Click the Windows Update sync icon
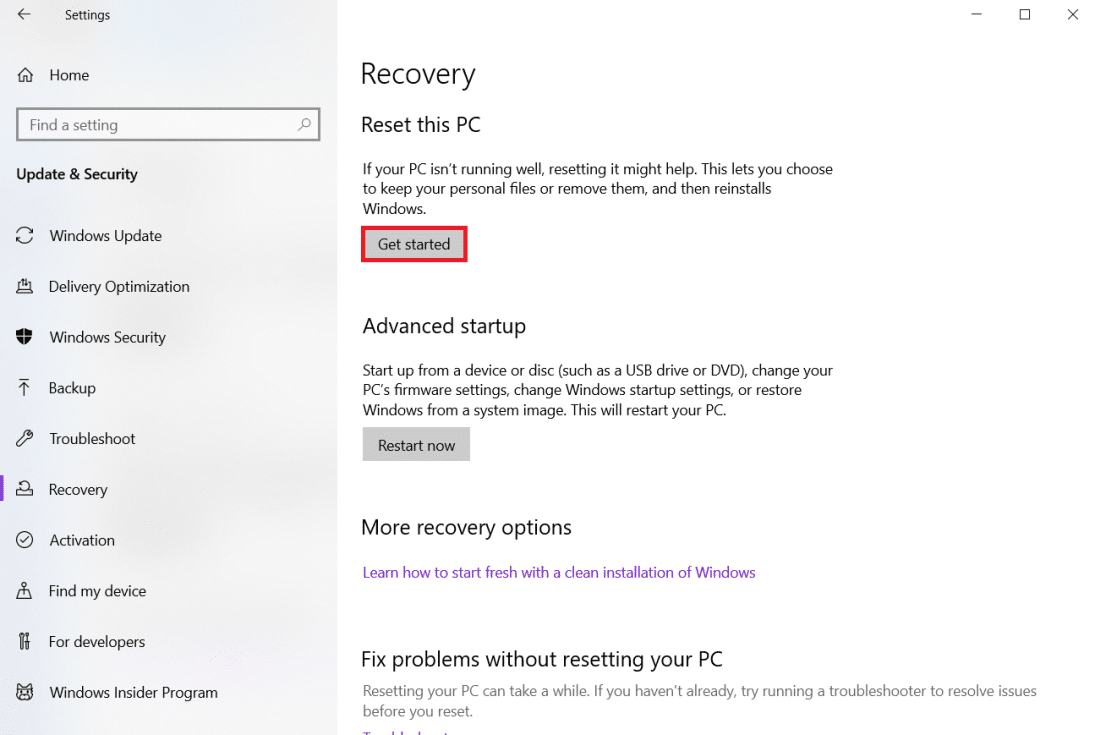The image size is (1095, 735). coord(25,236)
